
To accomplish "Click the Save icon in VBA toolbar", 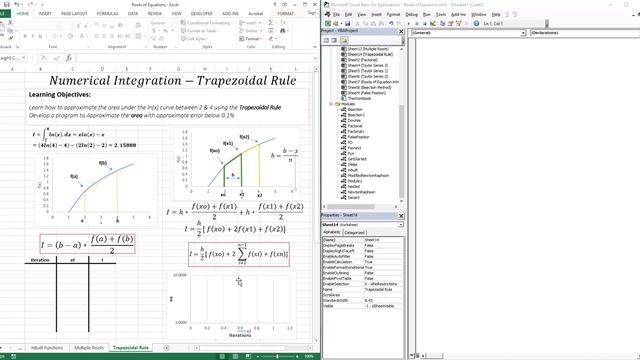I will (347, 24).
